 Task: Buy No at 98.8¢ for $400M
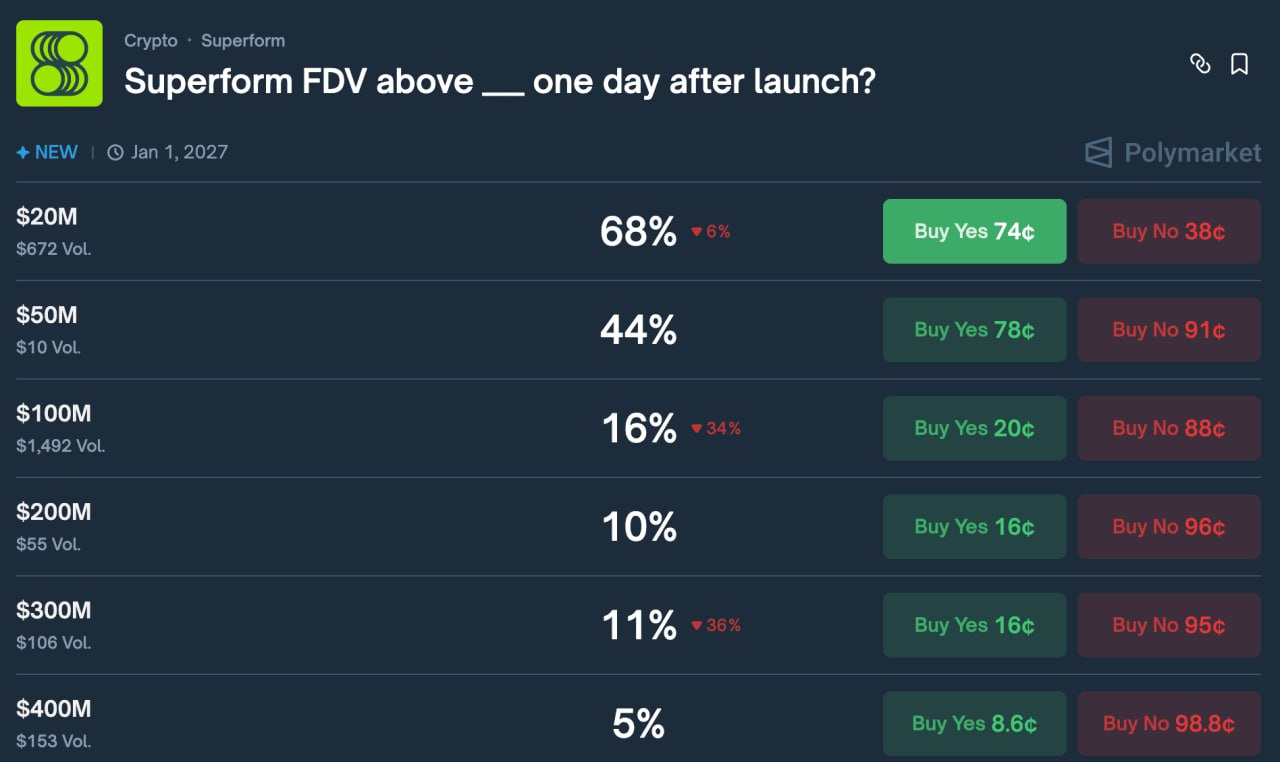pos(1168,723)
